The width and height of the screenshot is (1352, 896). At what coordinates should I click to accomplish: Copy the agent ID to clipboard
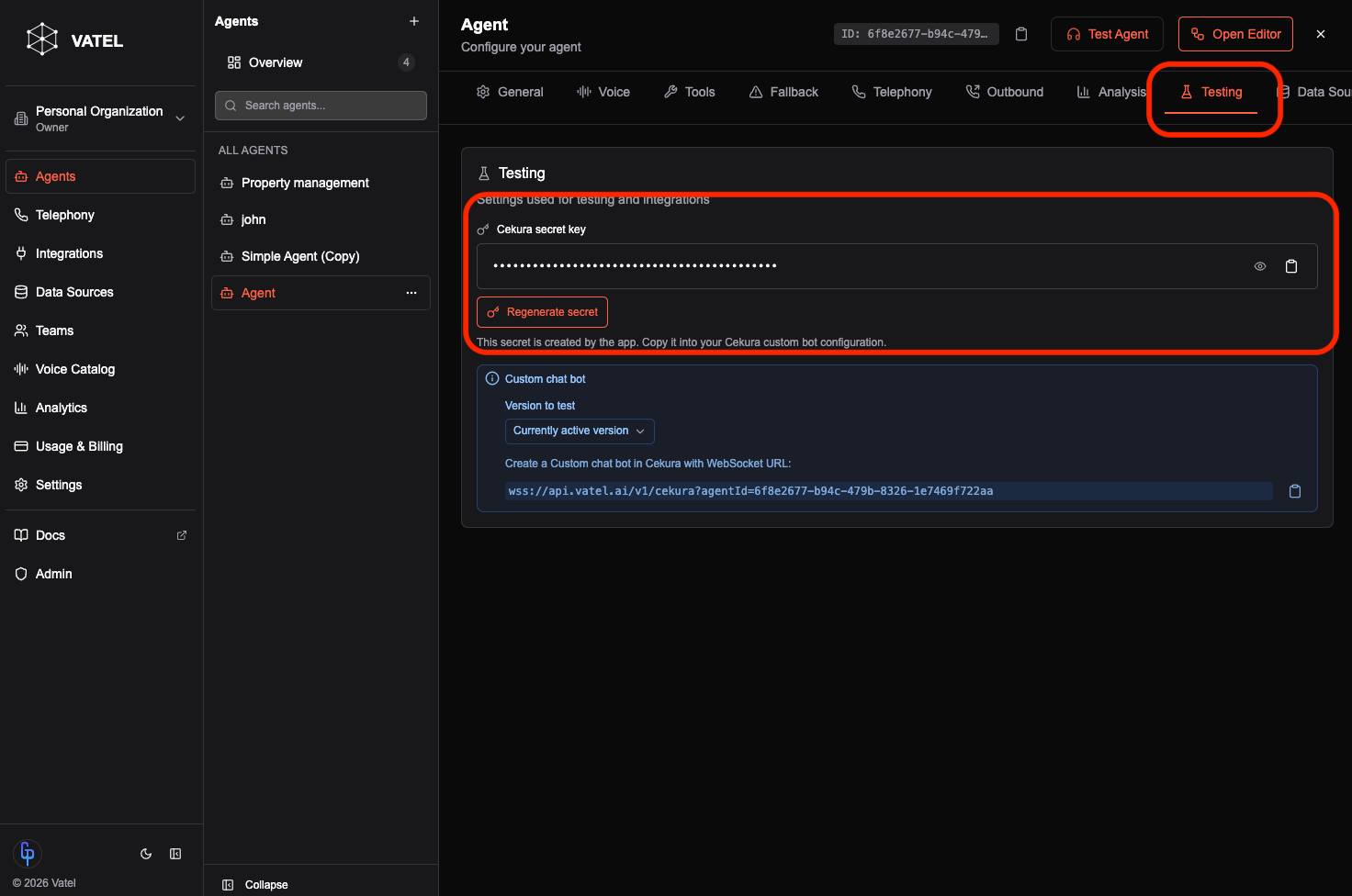click(1021, 34)
